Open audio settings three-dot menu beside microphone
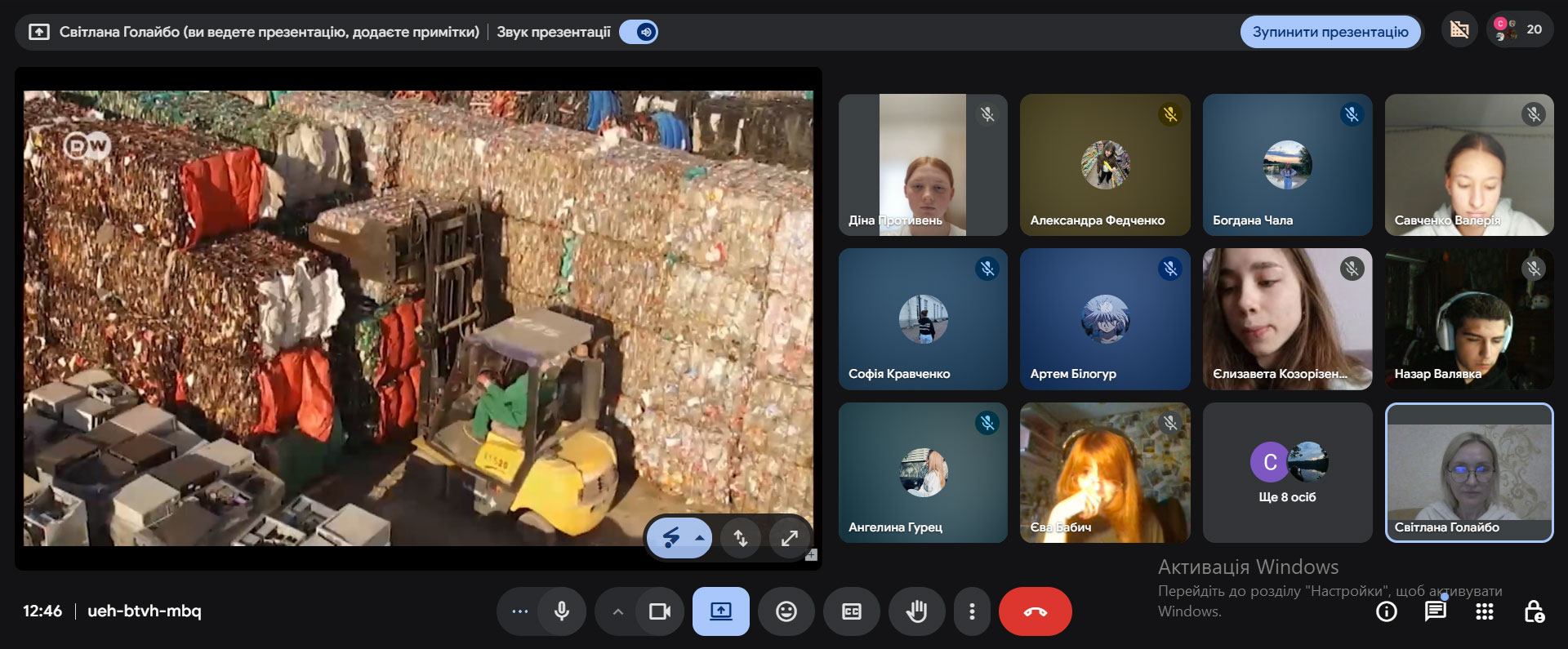Viewport: 1568px width, 649px height. (519, 611)
